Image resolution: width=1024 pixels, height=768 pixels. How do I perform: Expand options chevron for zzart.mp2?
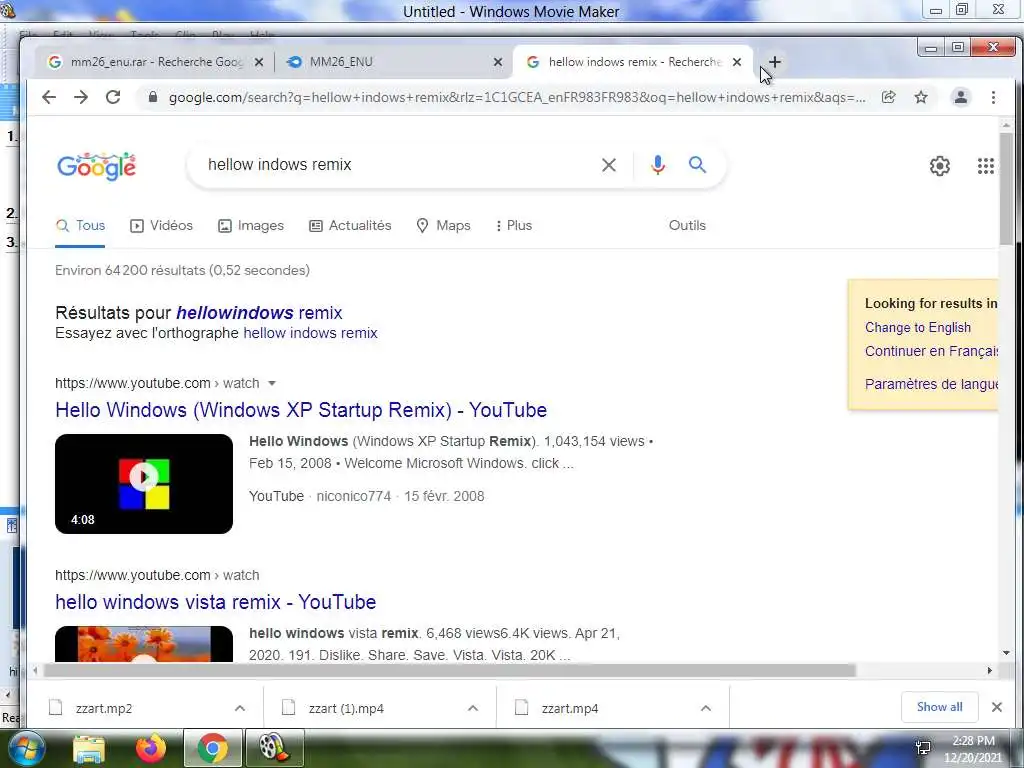tap(240, 709)
